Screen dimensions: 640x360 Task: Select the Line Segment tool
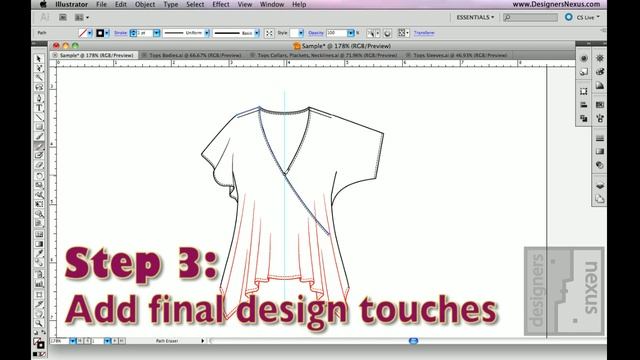(x=39, y=117)
